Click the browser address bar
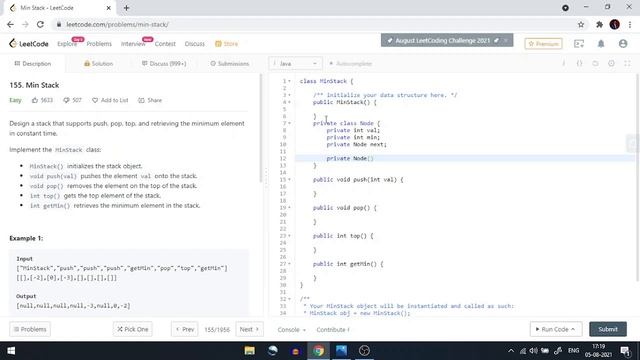Screen dimensions: 640x360 coord(314,24)
